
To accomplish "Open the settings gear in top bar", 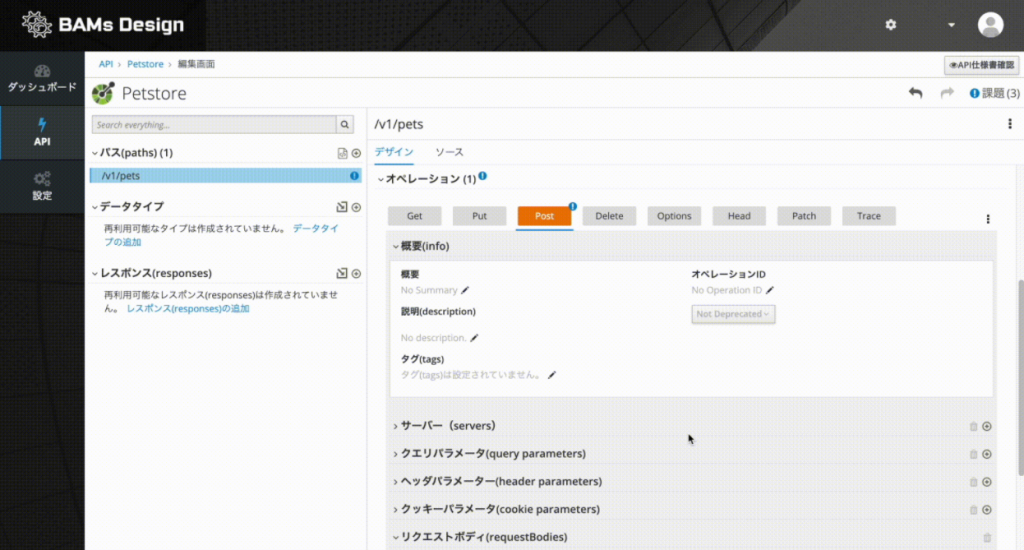I will click(x=891, y=25).
